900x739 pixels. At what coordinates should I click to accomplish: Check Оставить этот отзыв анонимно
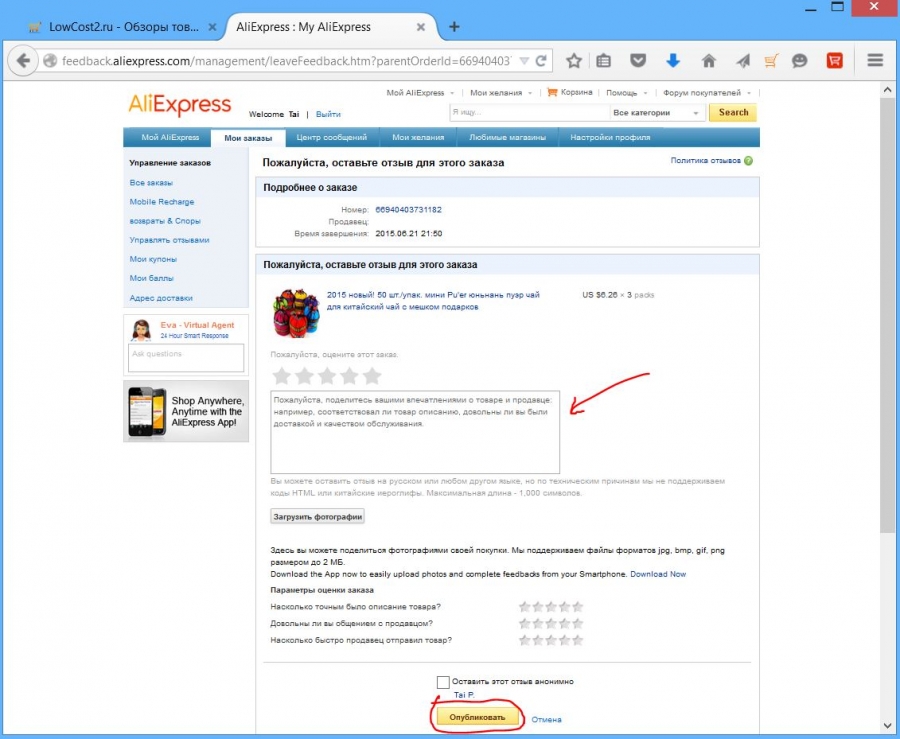point(443,682)
